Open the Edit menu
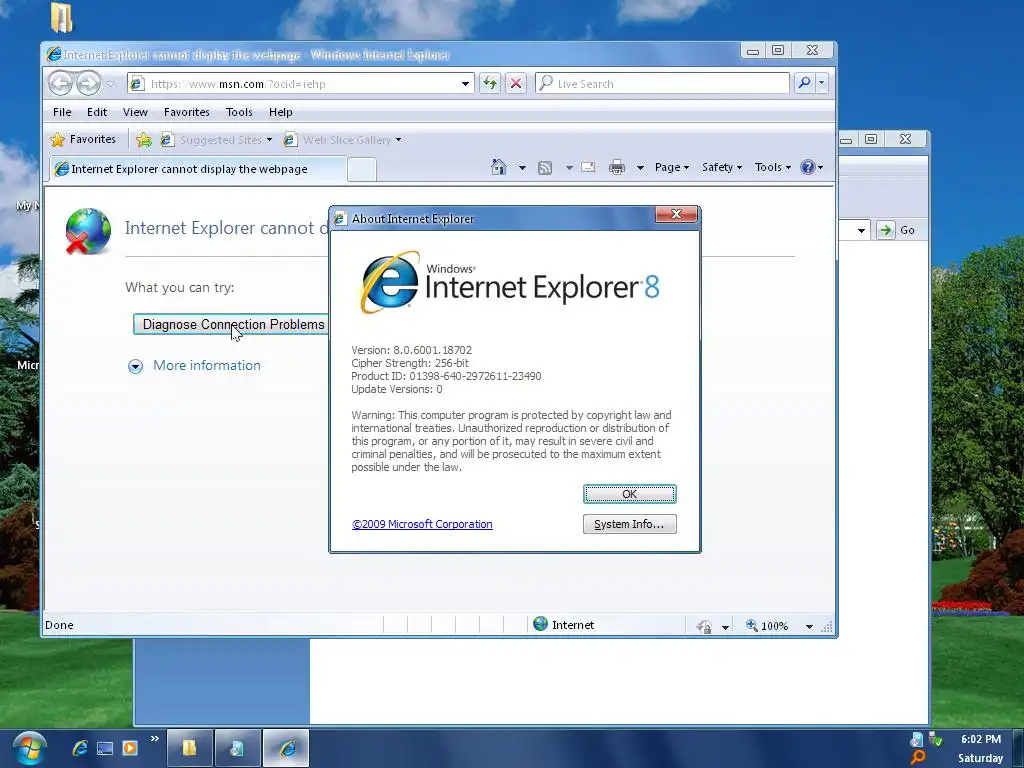The width and height of the screenshot is (1024, 768). coord(97,112)
